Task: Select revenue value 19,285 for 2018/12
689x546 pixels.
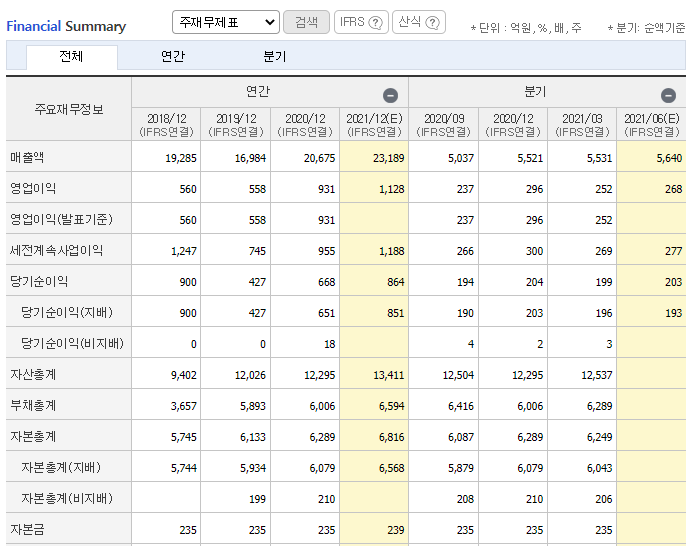Action: [181, 158]
